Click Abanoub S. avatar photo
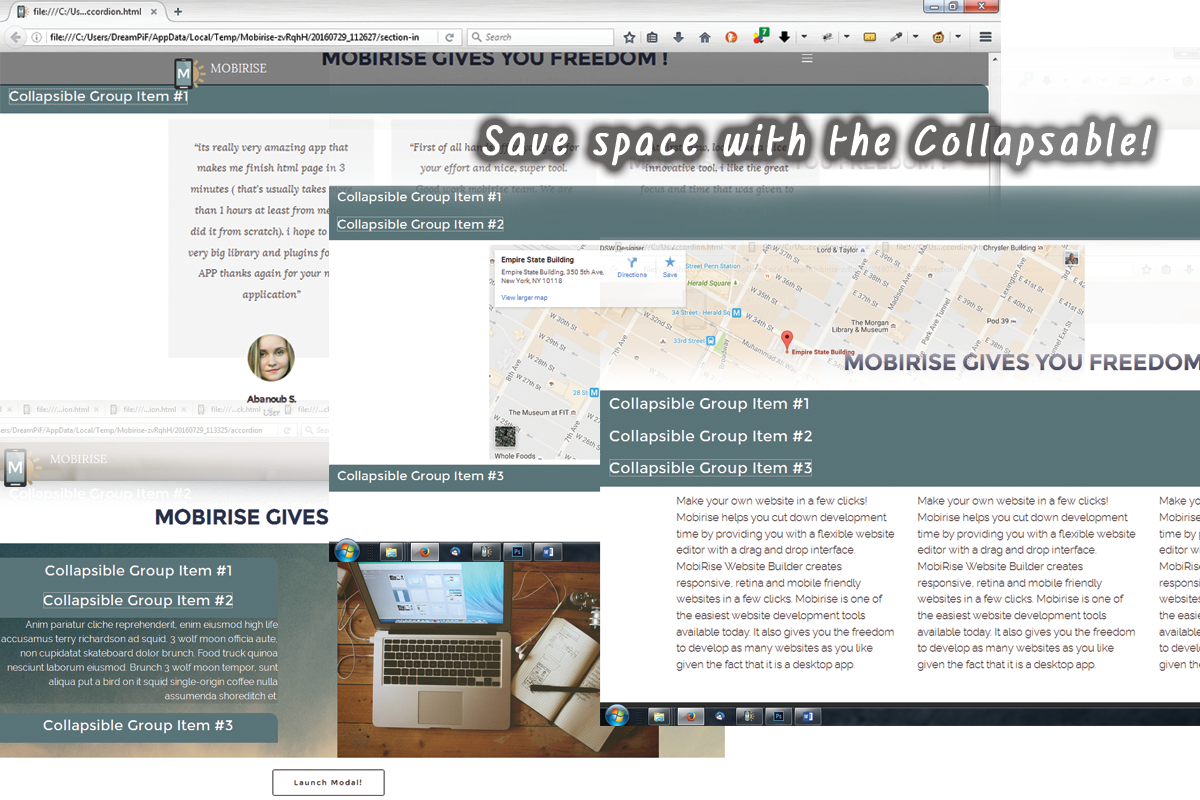The image size is (1200, 800). pyautogui.click(x=271, y=358)
